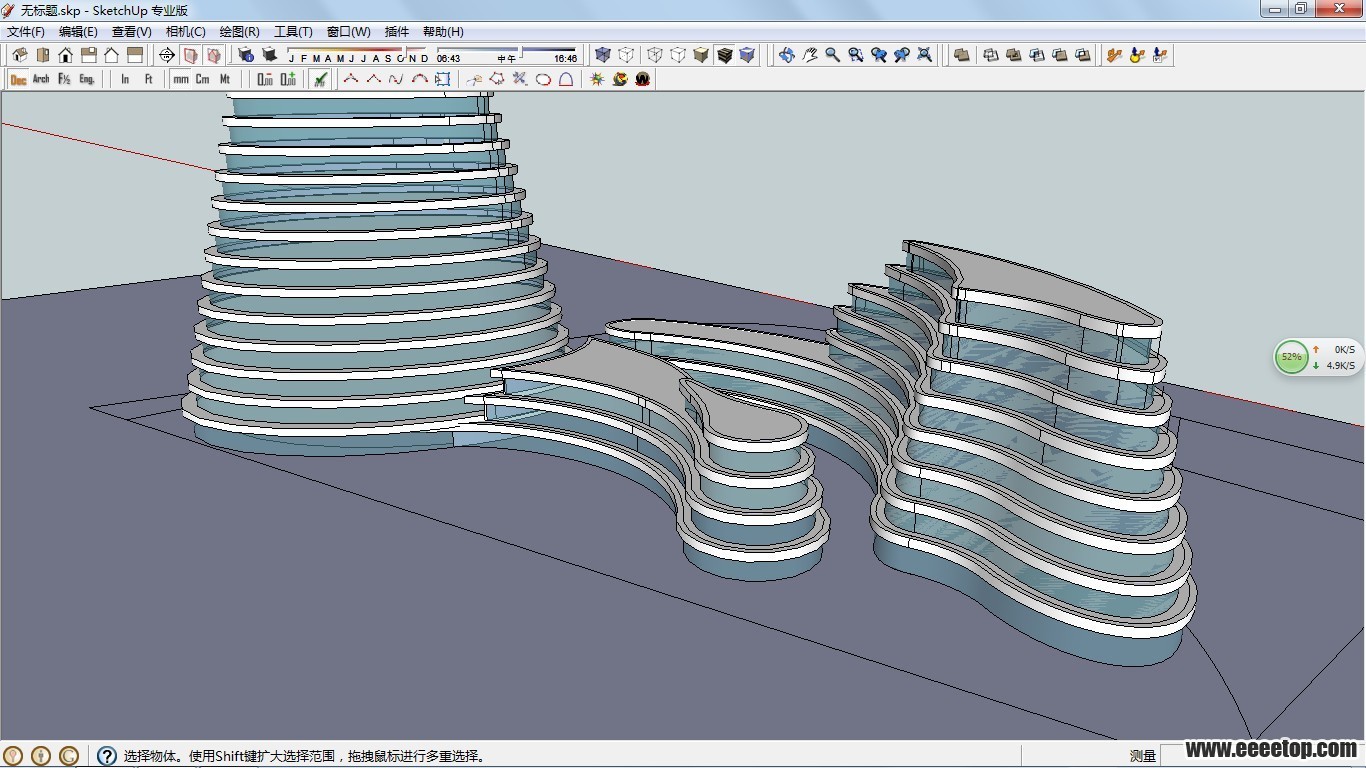
Task: Select the Orbit camera tool
Action: click(786, 55)
